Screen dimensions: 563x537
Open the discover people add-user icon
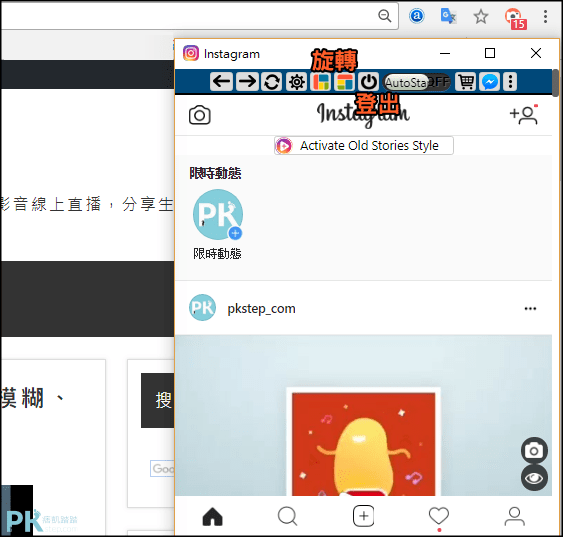pyautogui.click(x=524, y=115)
